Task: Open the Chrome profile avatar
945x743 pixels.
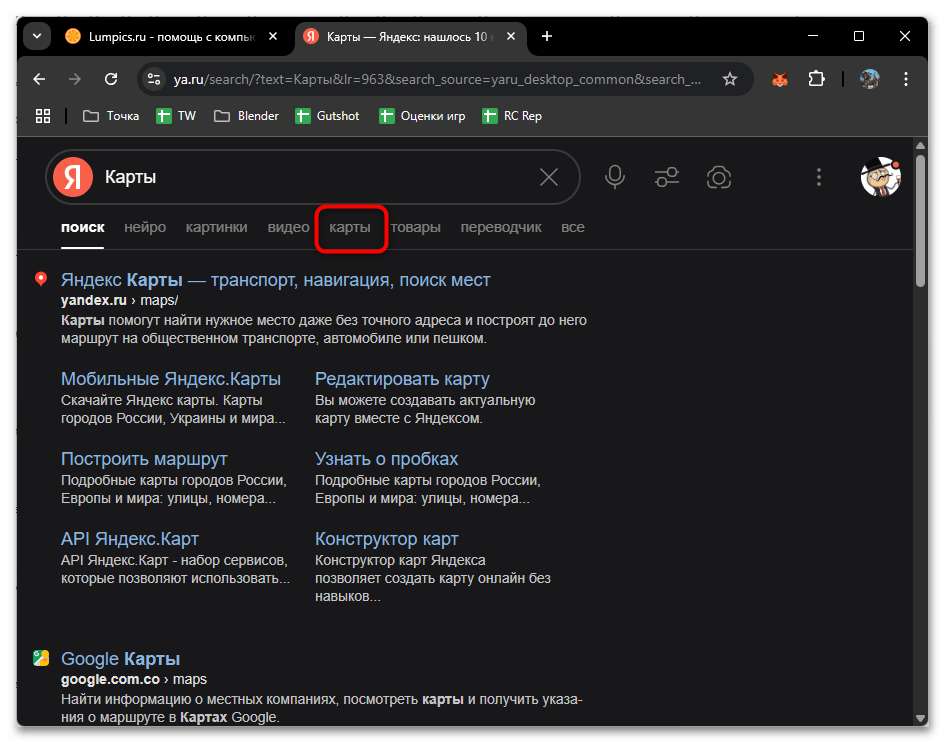Action: point(870,79)
